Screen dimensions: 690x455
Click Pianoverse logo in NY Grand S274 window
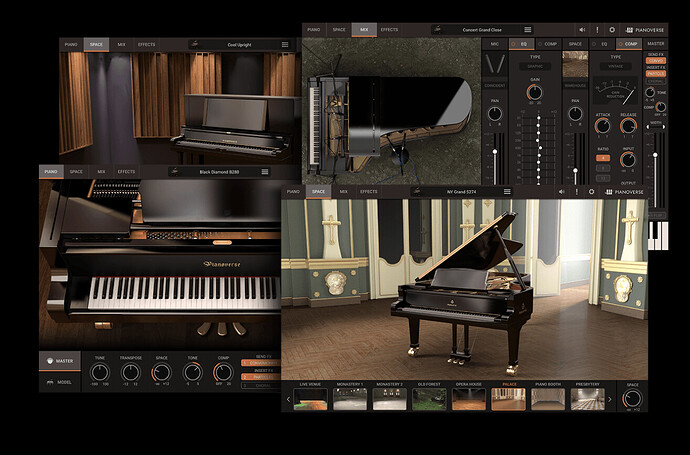point(624,192)
